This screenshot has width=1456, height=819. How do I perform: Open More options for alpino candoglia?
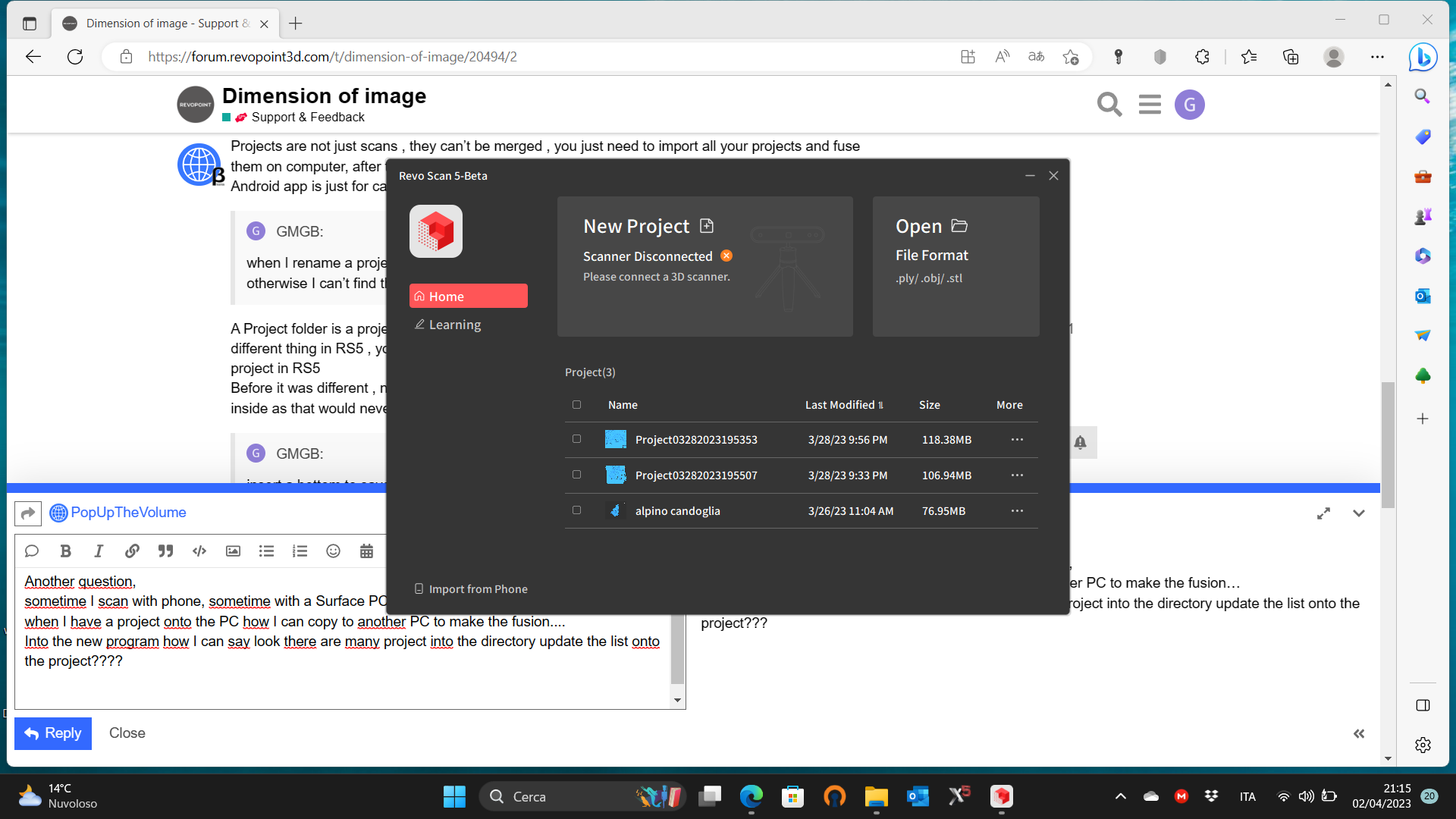1017,511
